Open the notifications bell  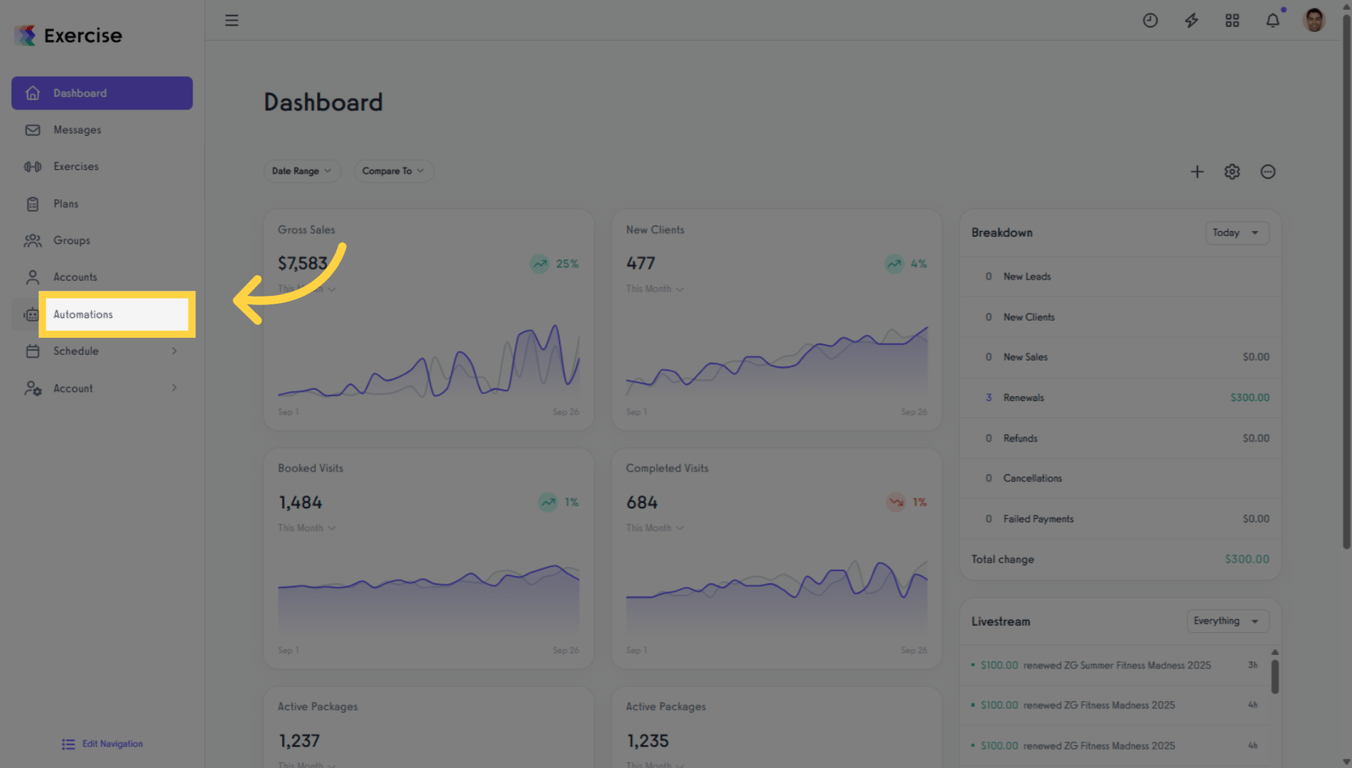[1273, 20]
